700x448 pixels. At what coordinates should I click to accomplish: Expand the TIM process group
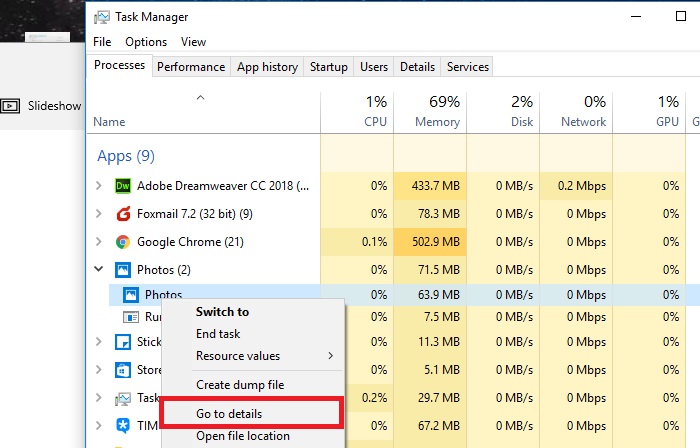coord(99,425)
